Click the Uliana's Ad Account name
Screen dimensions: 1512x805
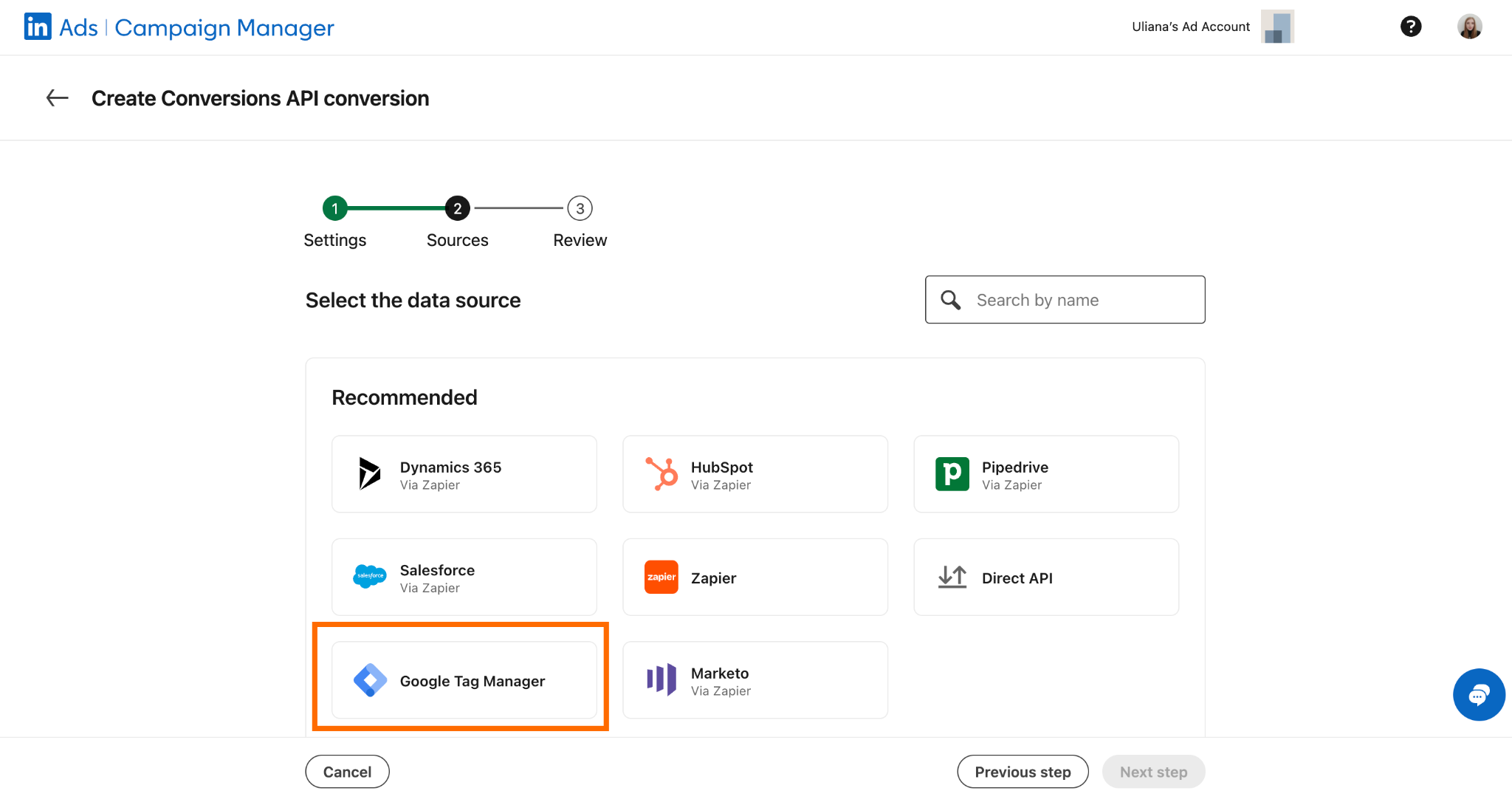coord(1191,27)
